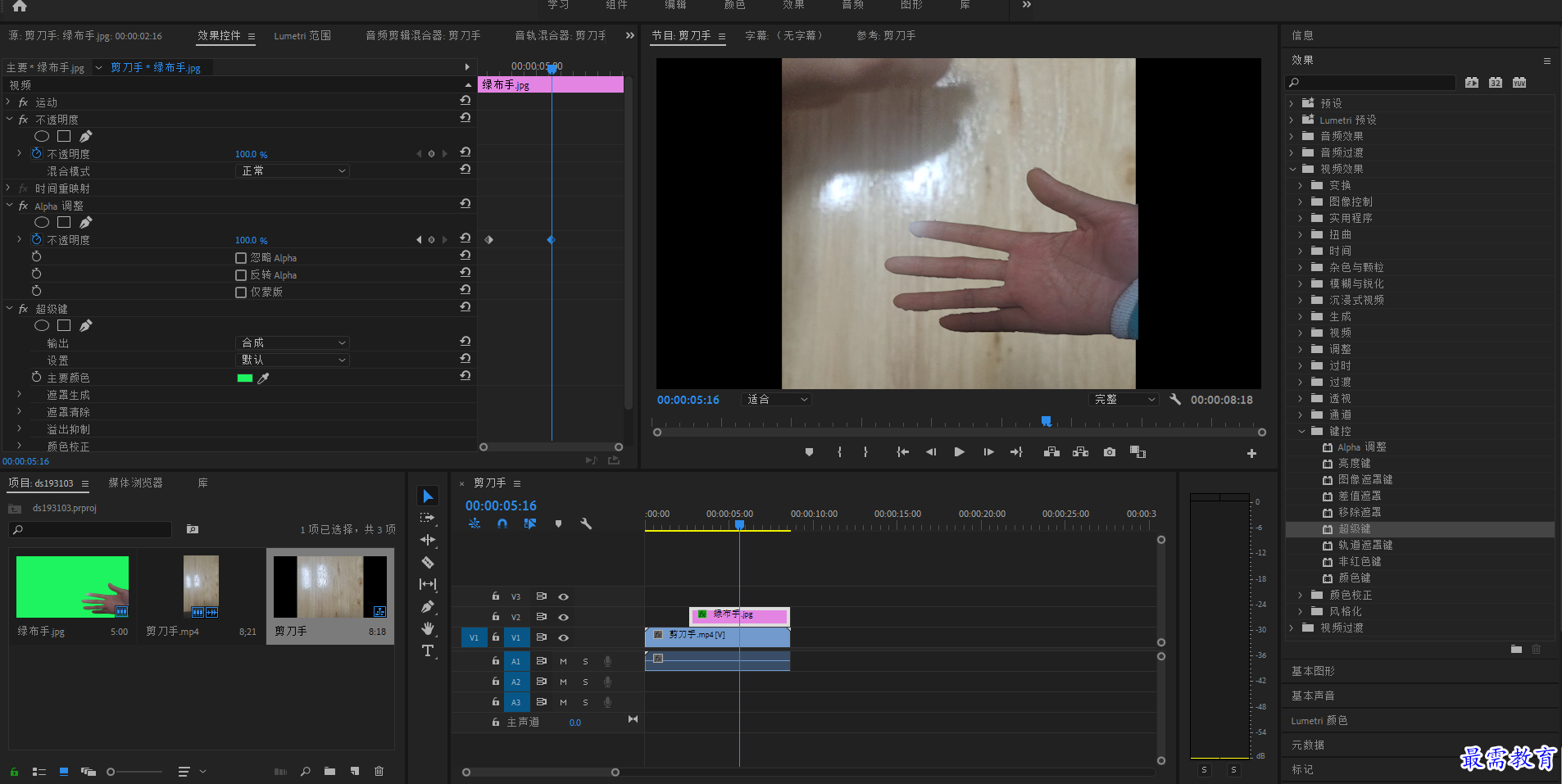Screen dimensions: 1562x784
Task: Switch to 音频剪辑混合器 tab
Action: (423, 36)
